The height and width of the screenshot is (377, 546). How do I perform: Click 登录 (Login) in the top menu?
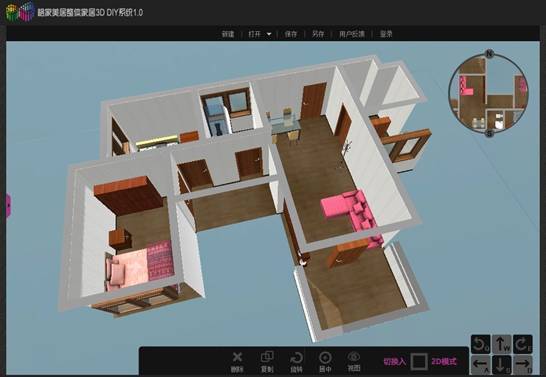[x=386, y=34]
